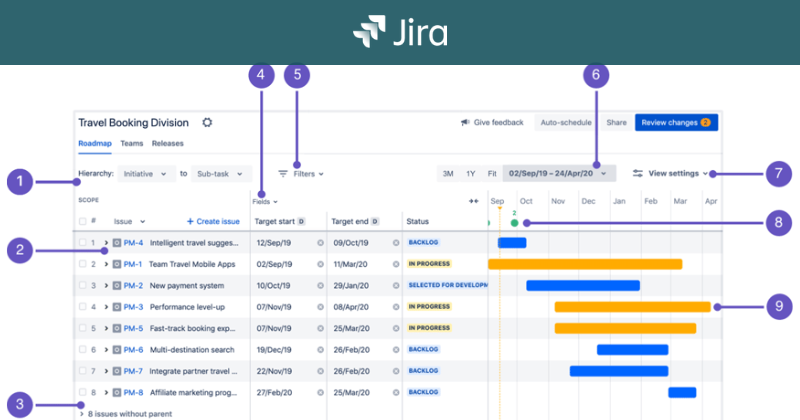Click the orange PM-1 timeline bar
The width and height of the screenshot is (800, 420).
(585, 264)
